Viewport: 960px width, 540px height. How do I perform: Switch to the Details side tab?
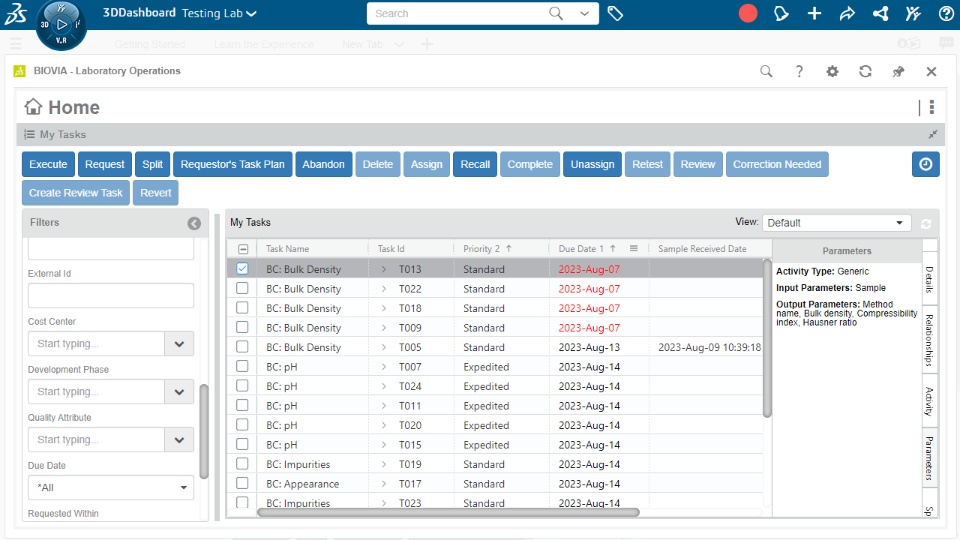pos(929,279)
